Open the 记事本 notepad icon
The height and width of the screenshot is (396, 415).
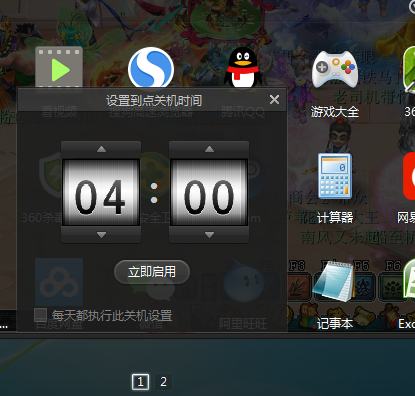(334, 282)
